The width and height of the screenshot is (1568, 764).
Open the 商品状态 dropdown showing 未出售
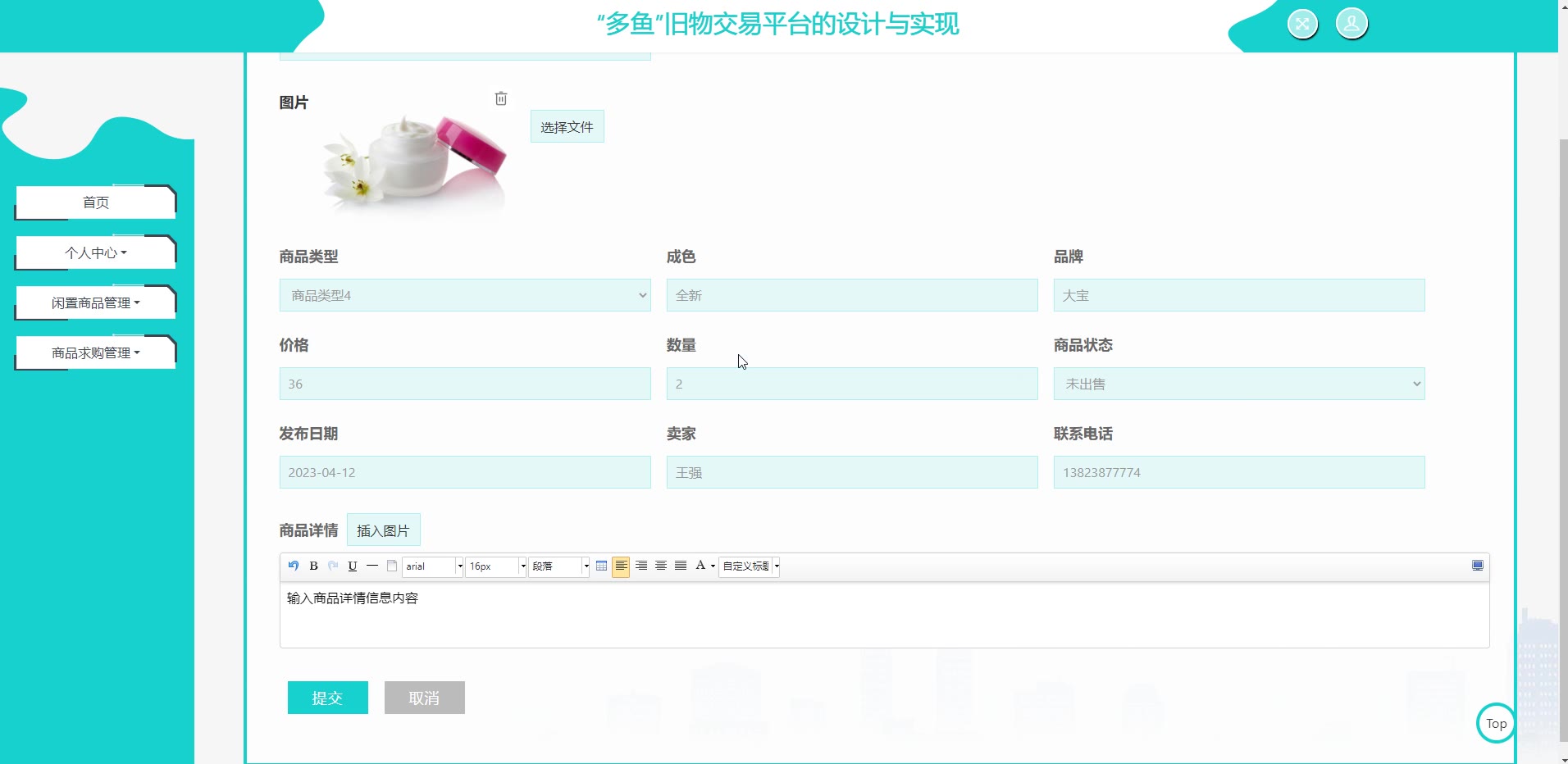click(x=1238, y=384)
